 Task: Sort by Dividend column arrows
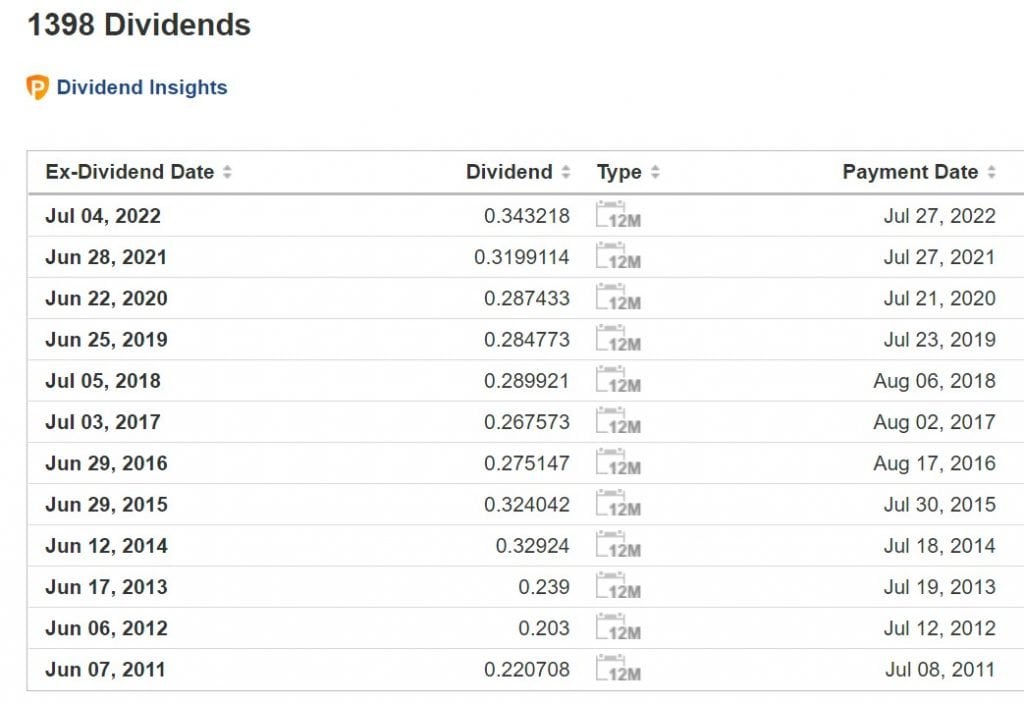566,172
